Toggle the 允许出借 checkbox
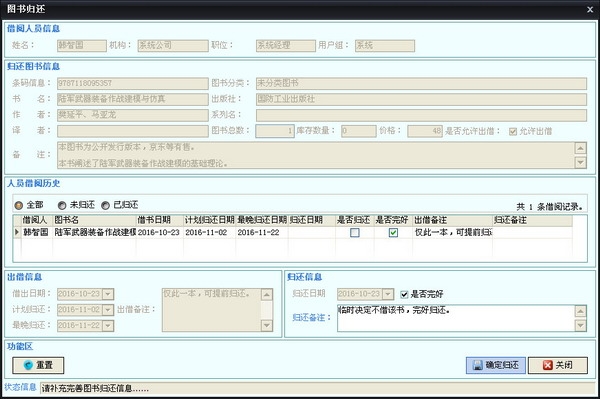The height and width of the screenshot is (399, 600). 513,132
